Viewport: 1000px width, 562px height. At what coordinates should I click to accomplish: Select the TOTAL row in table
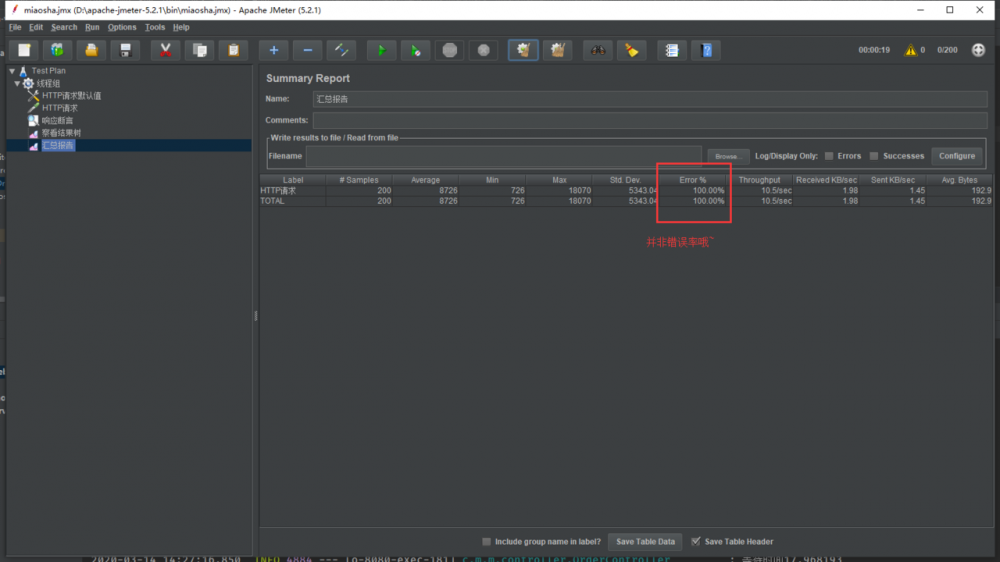(626, 201)
